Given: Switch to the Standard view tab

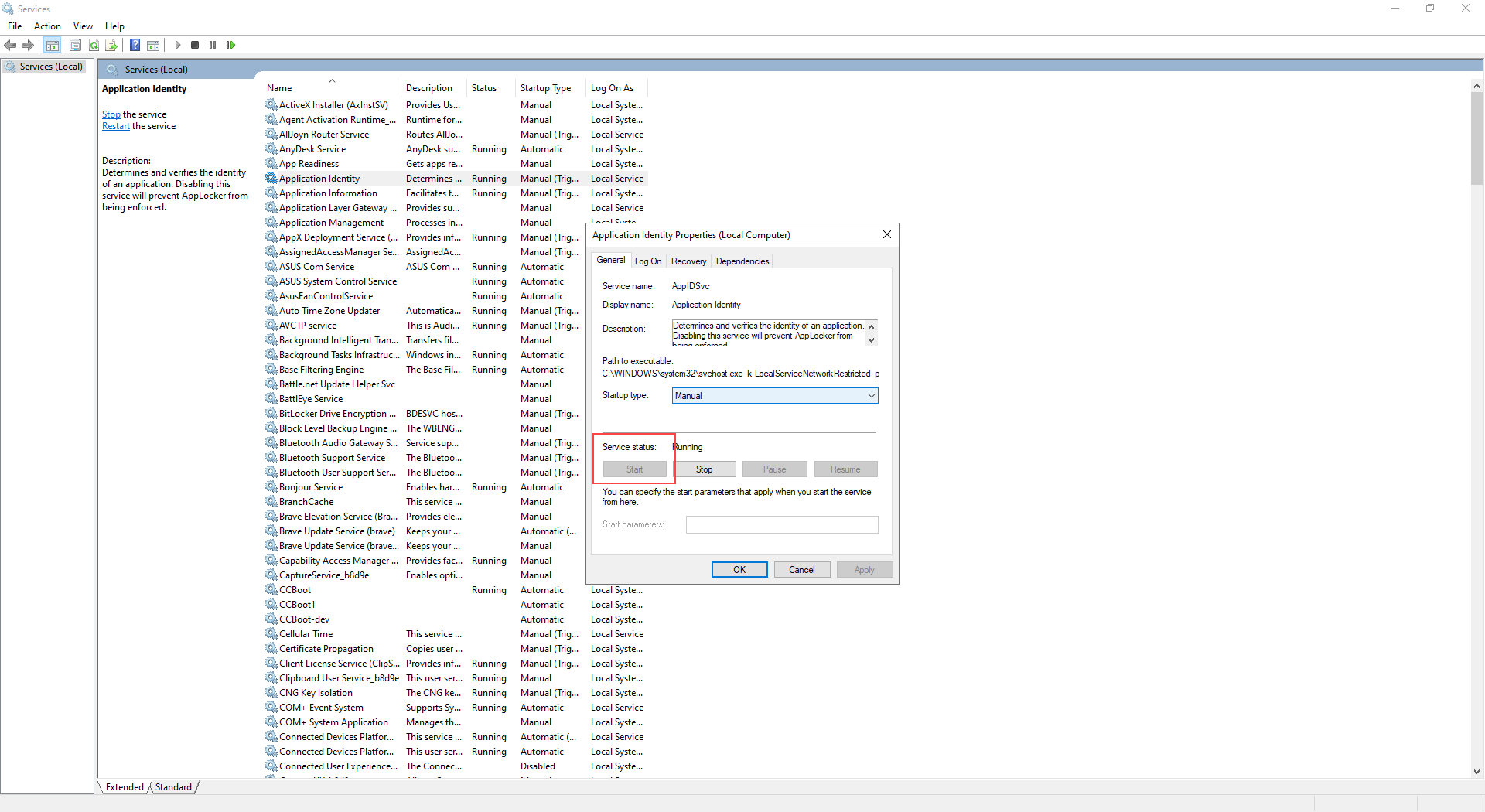Looking at the screenshot, I should [x=173, y=787].
